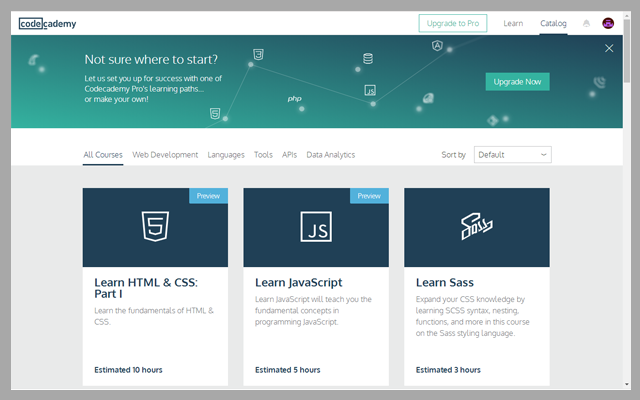Open the Tools category tab
The width and height of the screenshot is (640, 400).
(263, 155)
